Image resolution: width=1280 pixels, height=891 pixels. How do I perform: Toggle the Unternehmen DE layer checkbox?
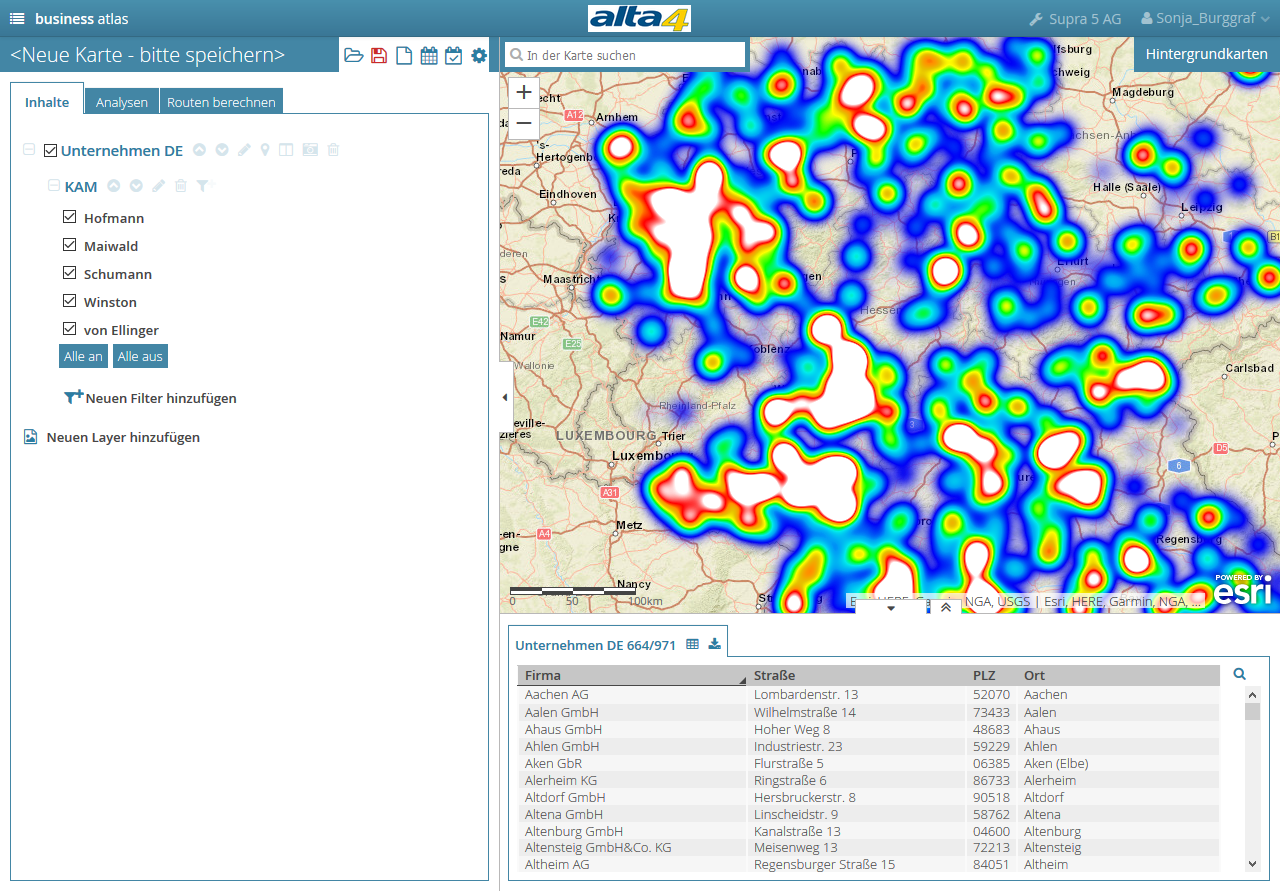pyautogui.click(x=51, y=151)
